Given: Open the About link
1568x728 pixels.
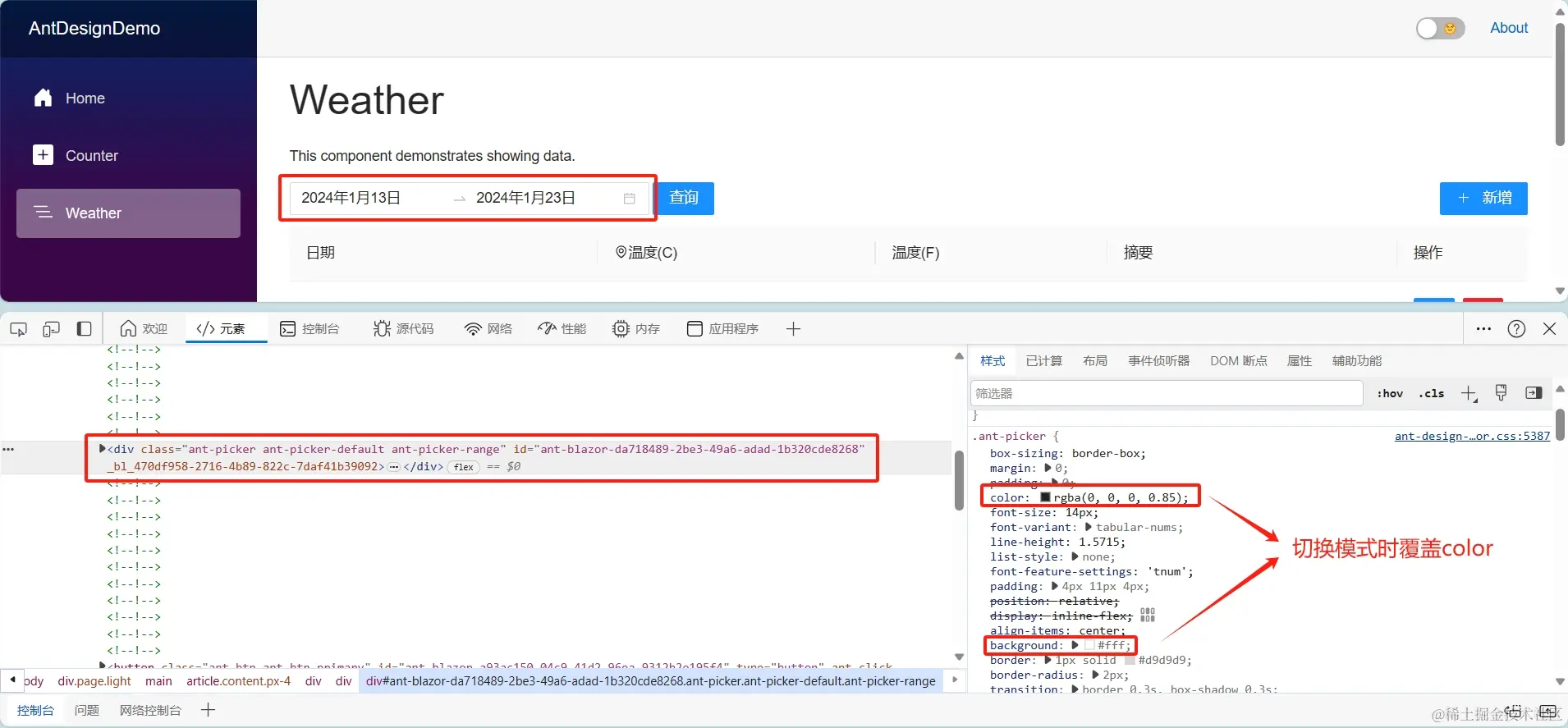Looking at the screenshot, I should coord(1509,28).
